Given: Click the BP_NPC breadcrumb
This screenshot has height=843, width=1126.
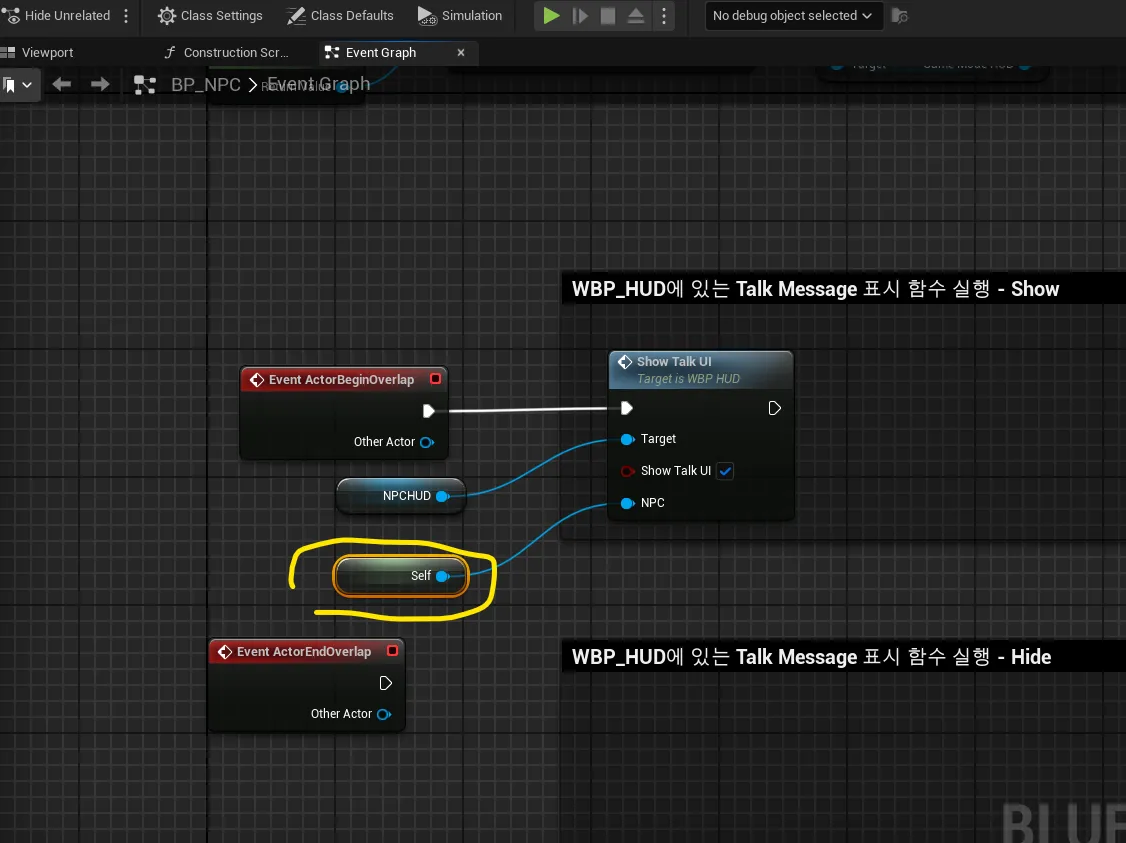Looking at the screenshot, I should pyautogui.click(x=205, y=85).
